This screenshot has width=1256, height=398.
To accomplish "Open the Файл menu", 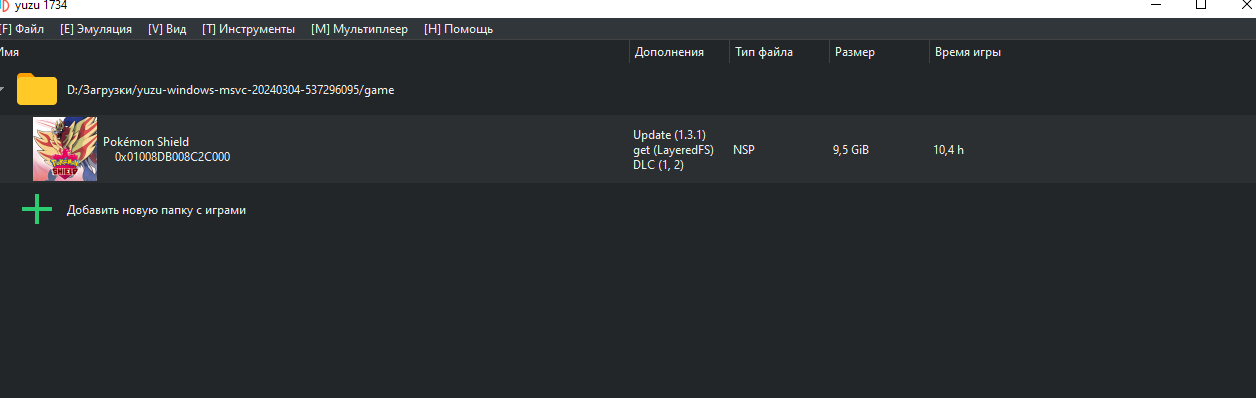I will pyautogui.click(x=22, y=29).
